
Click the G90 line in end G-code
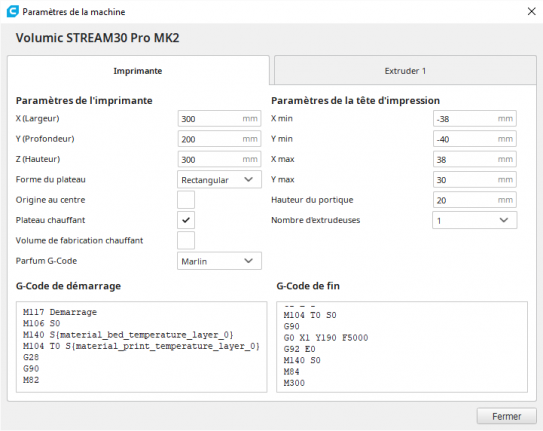291,326
